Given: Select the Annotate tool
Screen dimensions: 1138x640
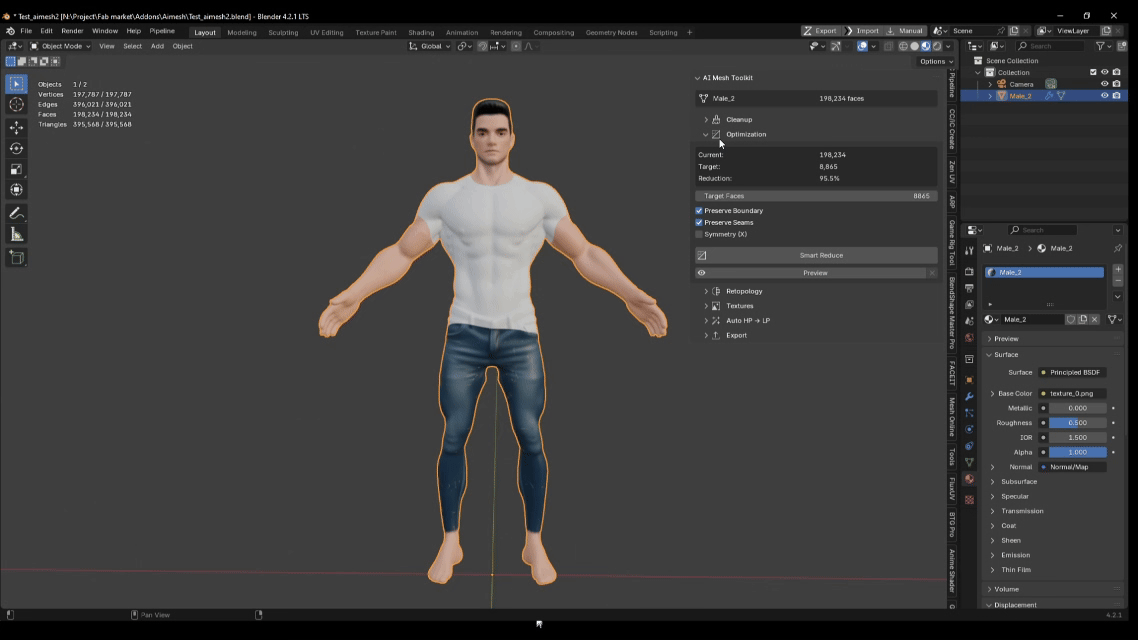Looking at the screenshot, I should 16,213.
